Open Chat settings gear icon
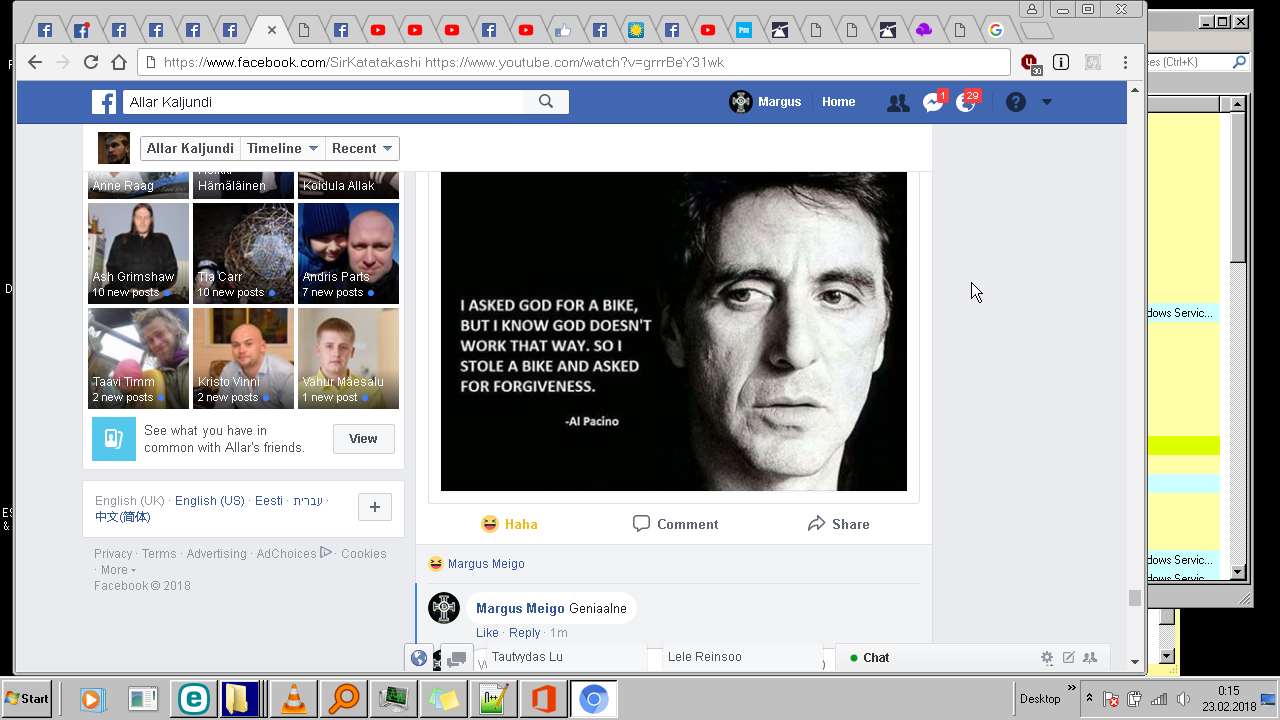Screen dimensions: 1280x720 [1047, 658]
